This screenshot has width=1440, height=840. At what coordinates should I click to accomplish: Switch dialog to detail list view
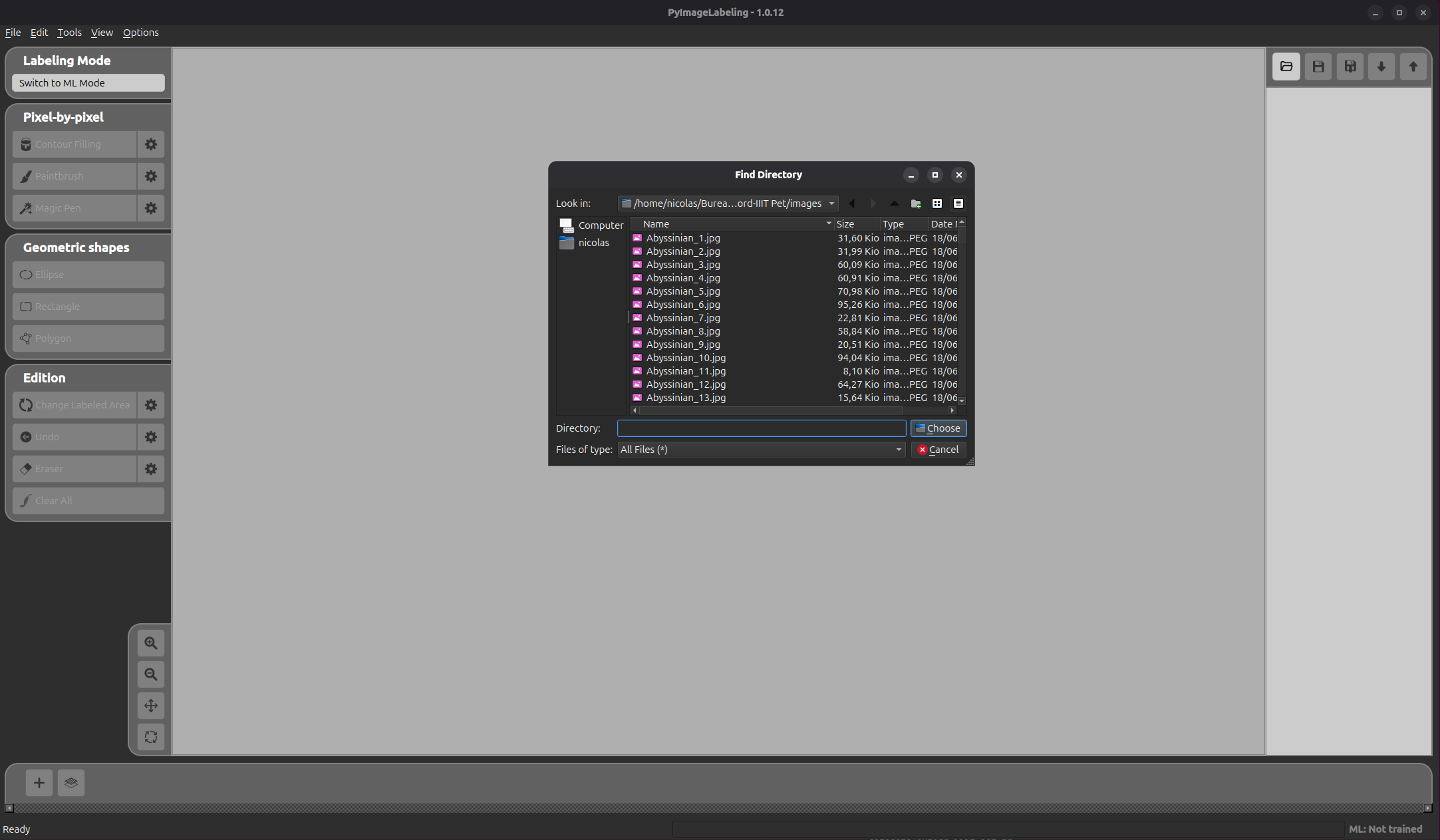point(958,204)
